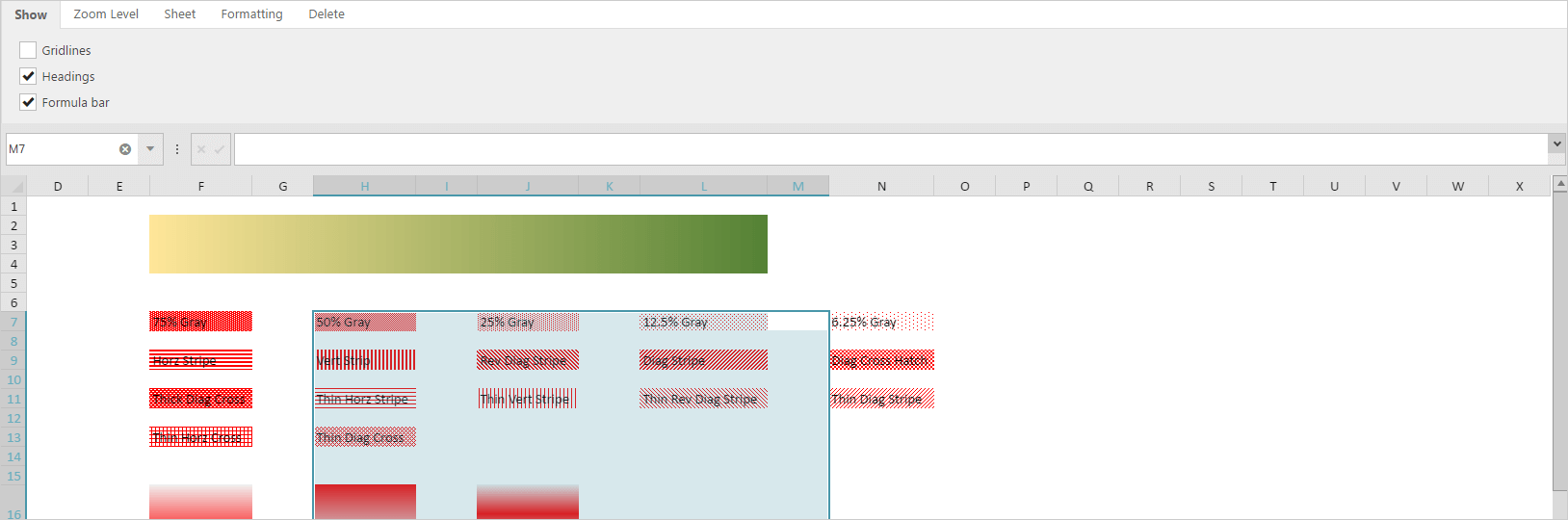This screenshot has height=520, width=1568.
Task: Open the Delete tab
Action: [327, 14]
